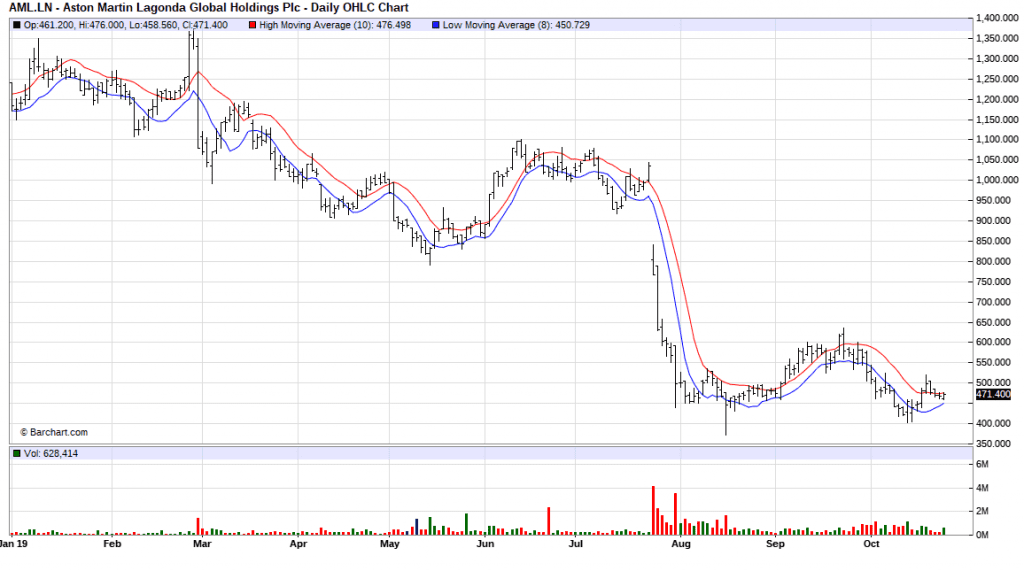The height and width of the screenshot is (571, 1024).
Task: Click the Oct label on the date axis
Action: point(870,546)
